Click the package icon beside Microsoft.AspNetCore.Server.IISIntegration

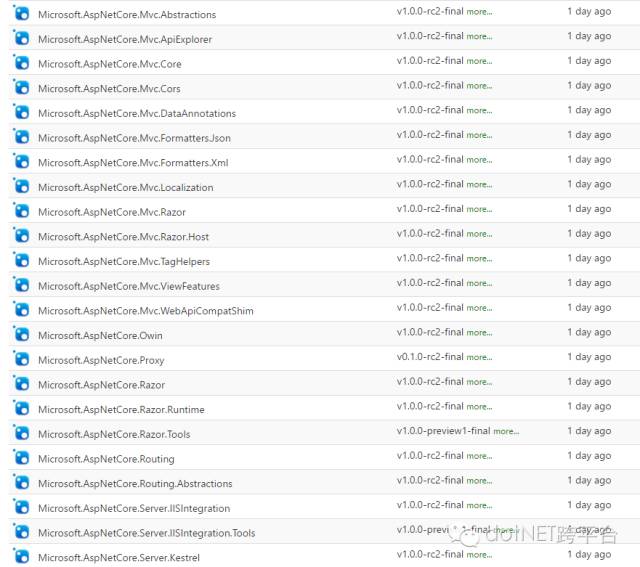click(21, 507)
